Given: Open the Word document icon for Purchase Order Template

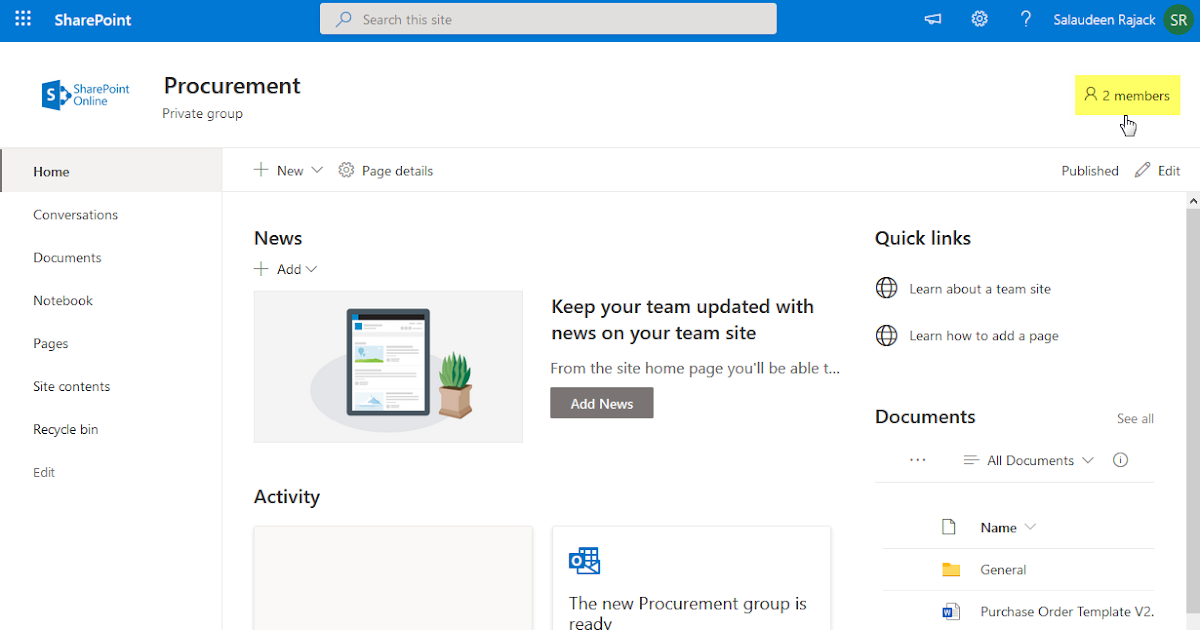Looking at the screenshot, I should 950,611.
